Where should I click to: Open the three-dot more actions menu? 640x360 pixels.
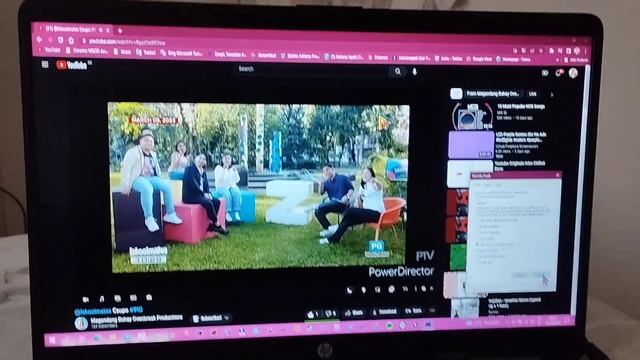[x=432, y=311]
